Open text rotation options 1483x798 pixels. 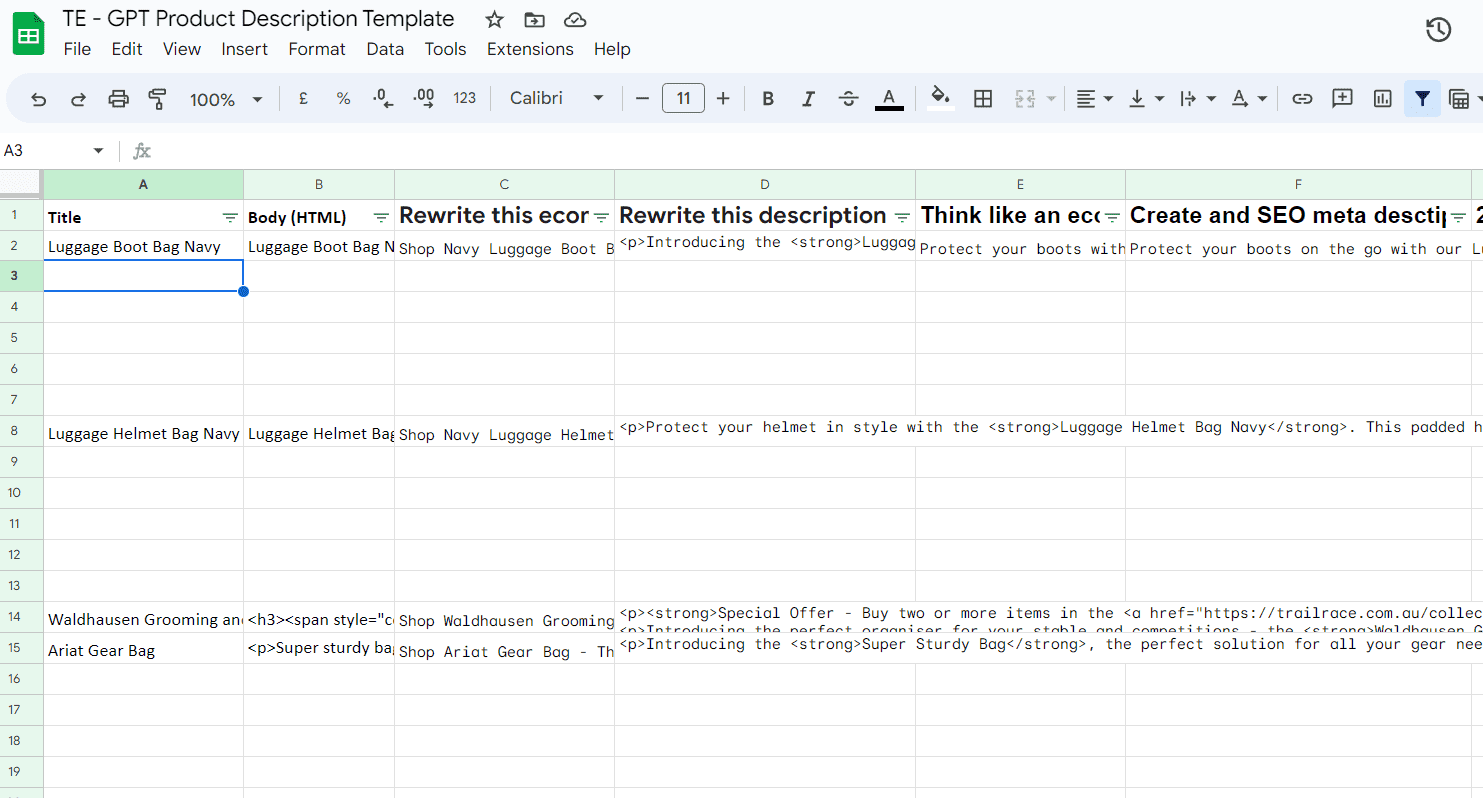click(1249, 98)
